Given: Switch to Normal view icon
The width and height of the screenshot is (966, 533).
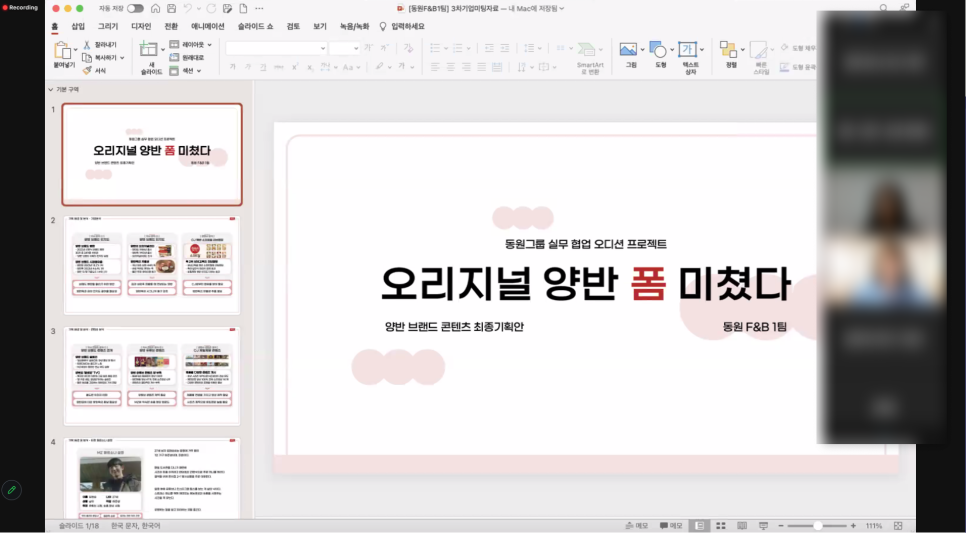Looking at the screenshot, I should (x=699, y=526).
